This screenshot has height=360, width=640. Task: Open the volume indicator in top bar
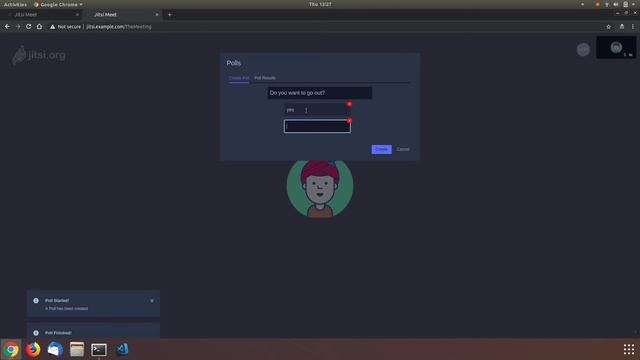pos(616,4)
